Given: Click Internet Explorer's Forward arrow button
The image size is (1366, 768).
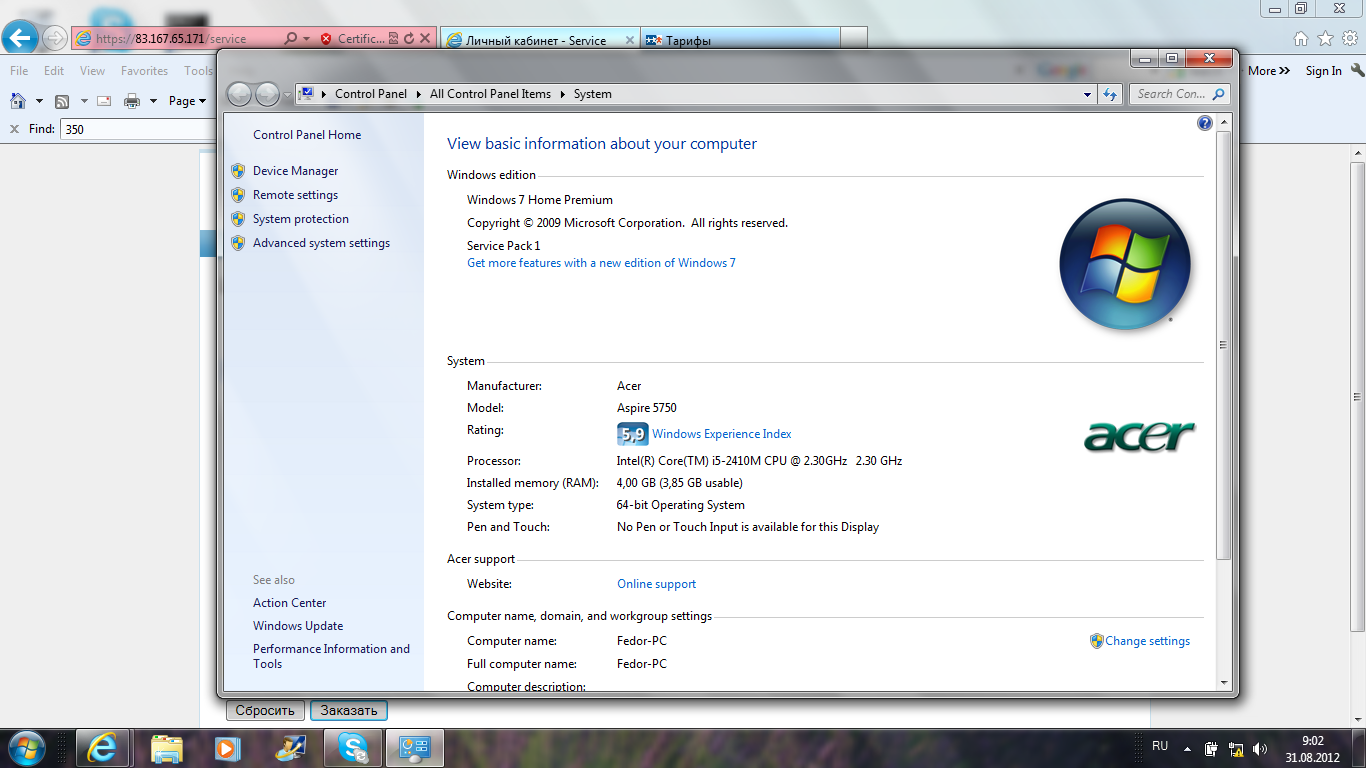Looking at the screenshot, I should (55, 39).
